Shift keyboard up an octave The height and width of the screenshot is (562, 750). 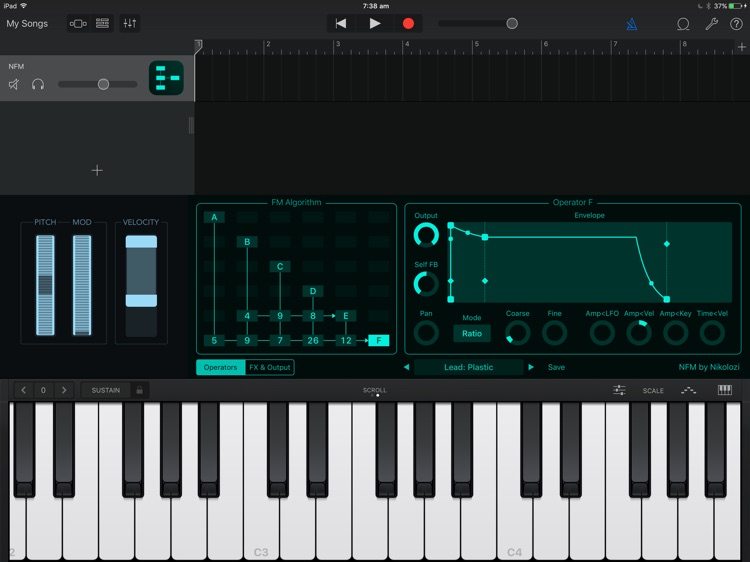click(x=64, y=390)
